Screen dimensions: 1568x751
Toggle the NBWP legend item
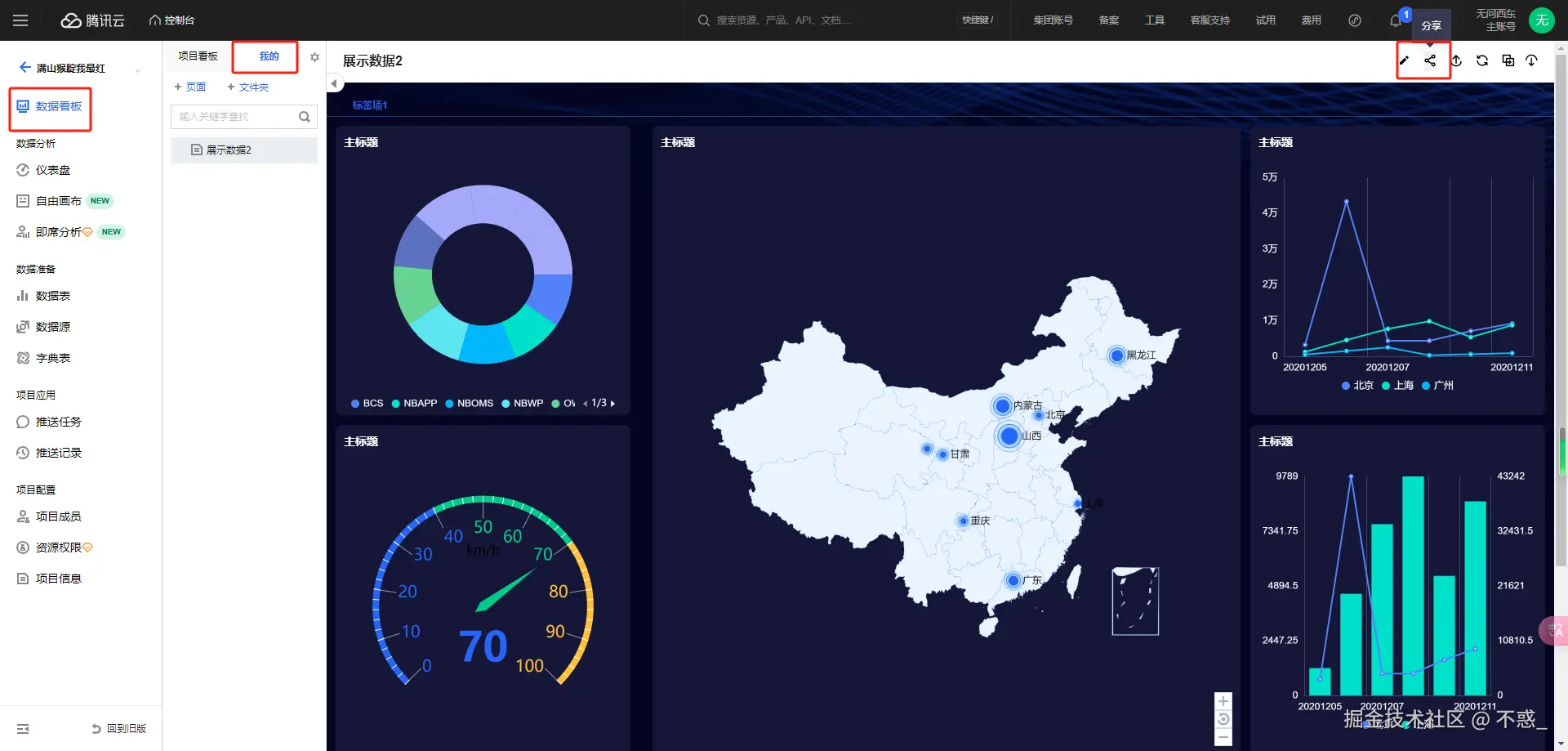[523, 404]
